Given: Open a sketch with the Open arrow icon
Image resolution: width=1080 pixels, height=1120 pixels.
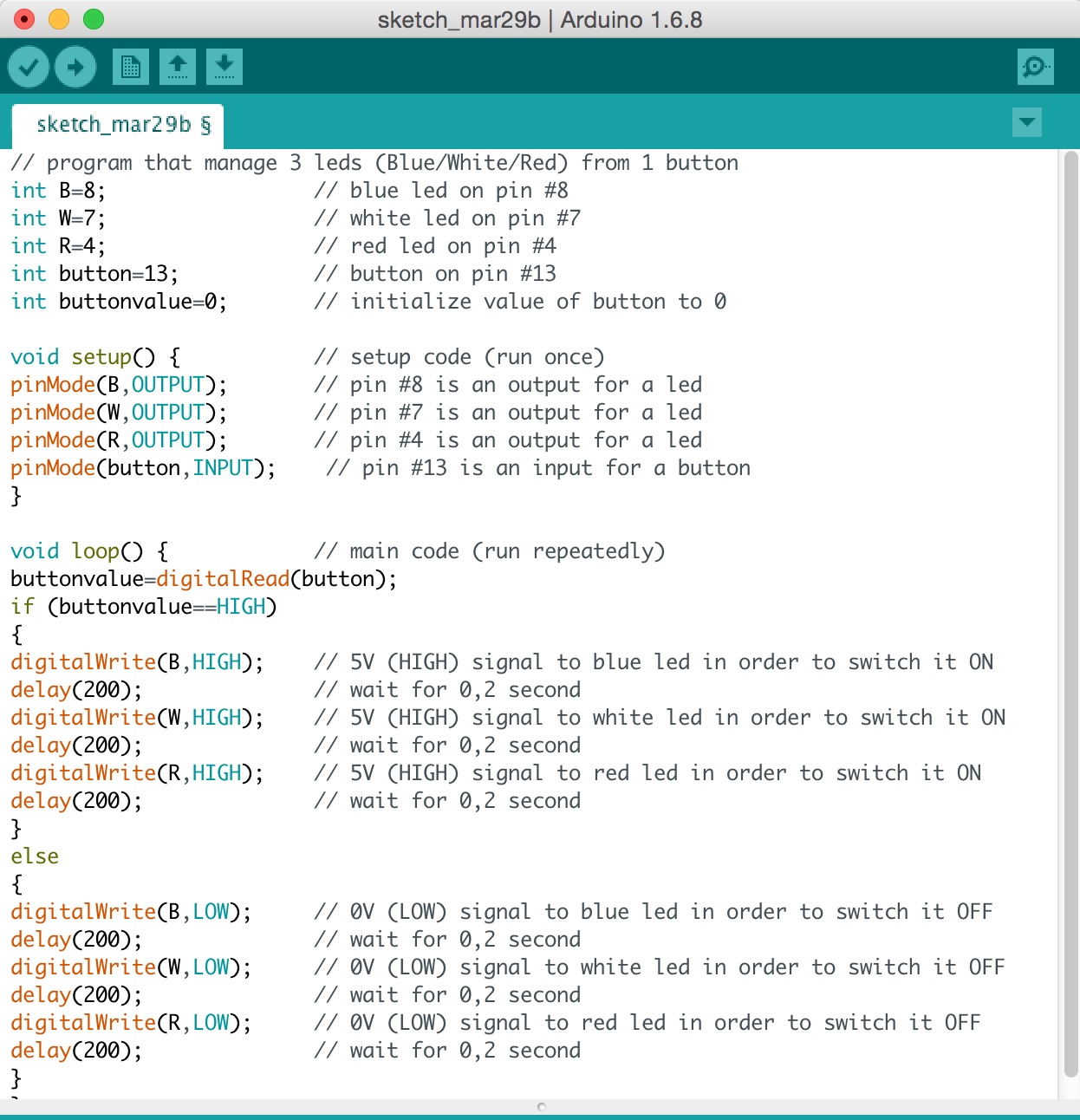Looking at the screenshot, I should tap(178, 67).
